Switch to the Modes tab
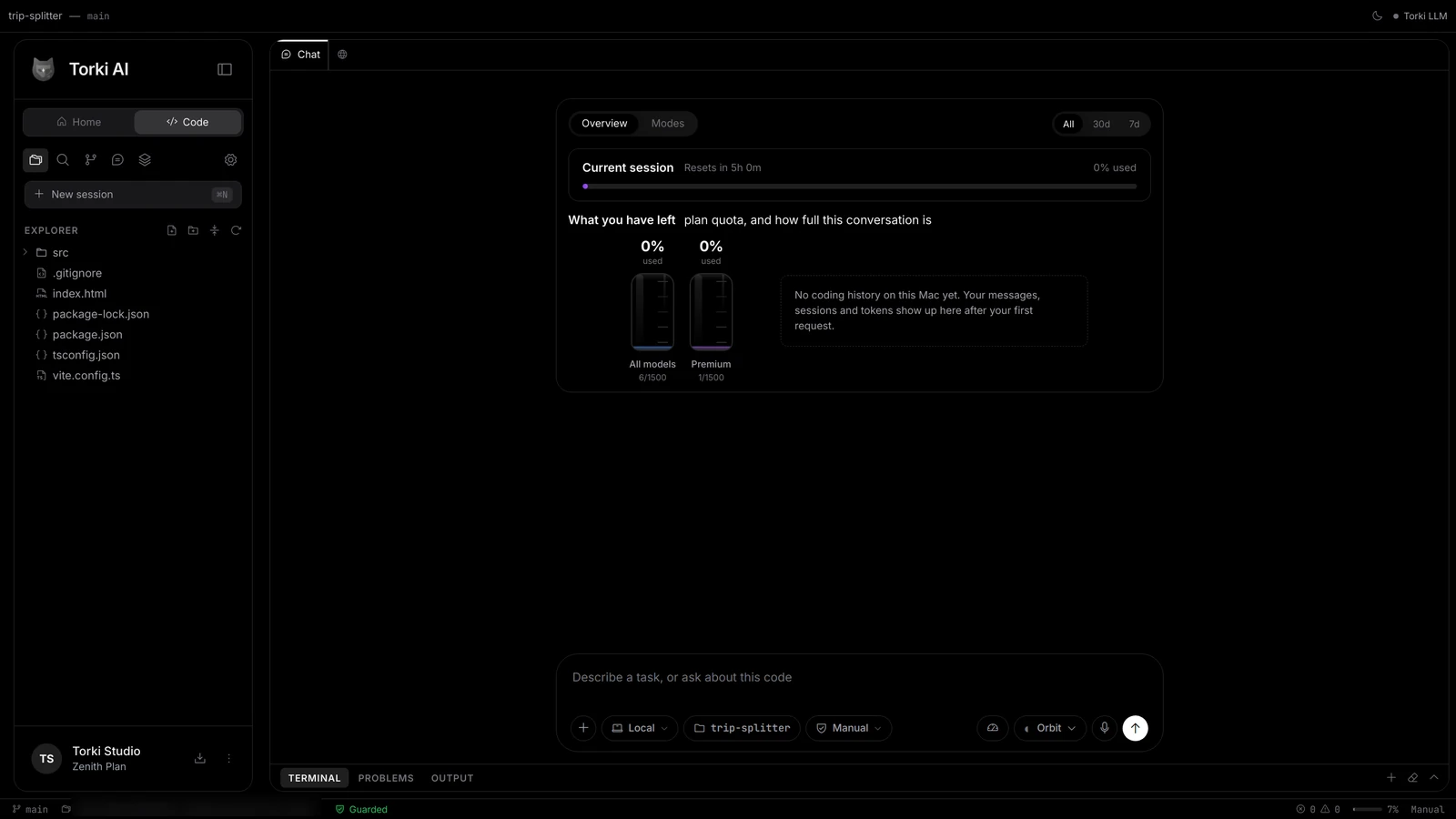 (667, 124)
